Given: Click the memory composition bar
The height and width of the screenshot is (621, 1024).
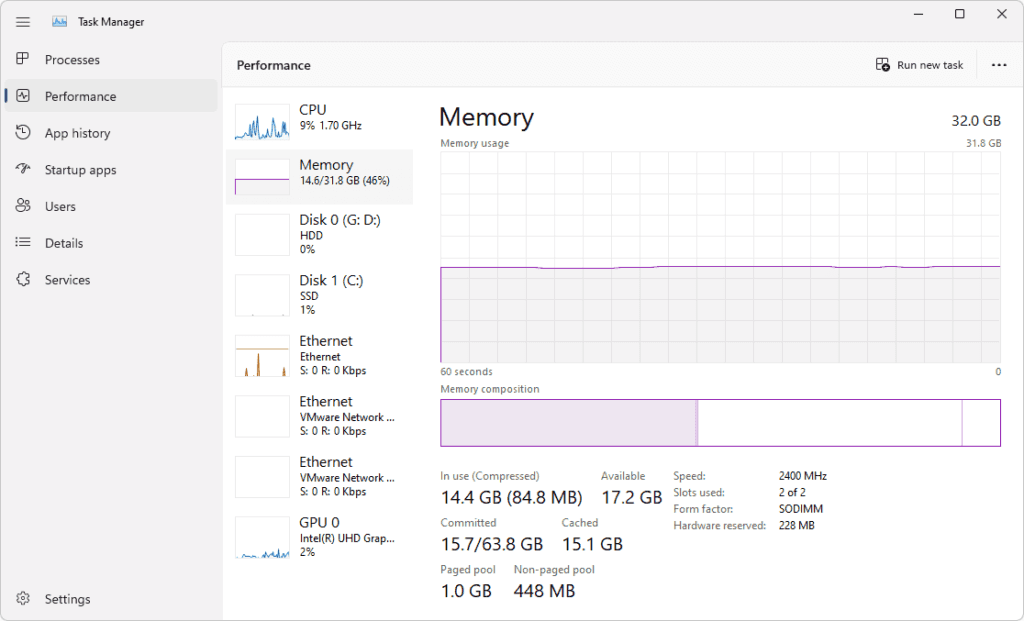Looking at the screenshot, I should [x=720, y=422].
